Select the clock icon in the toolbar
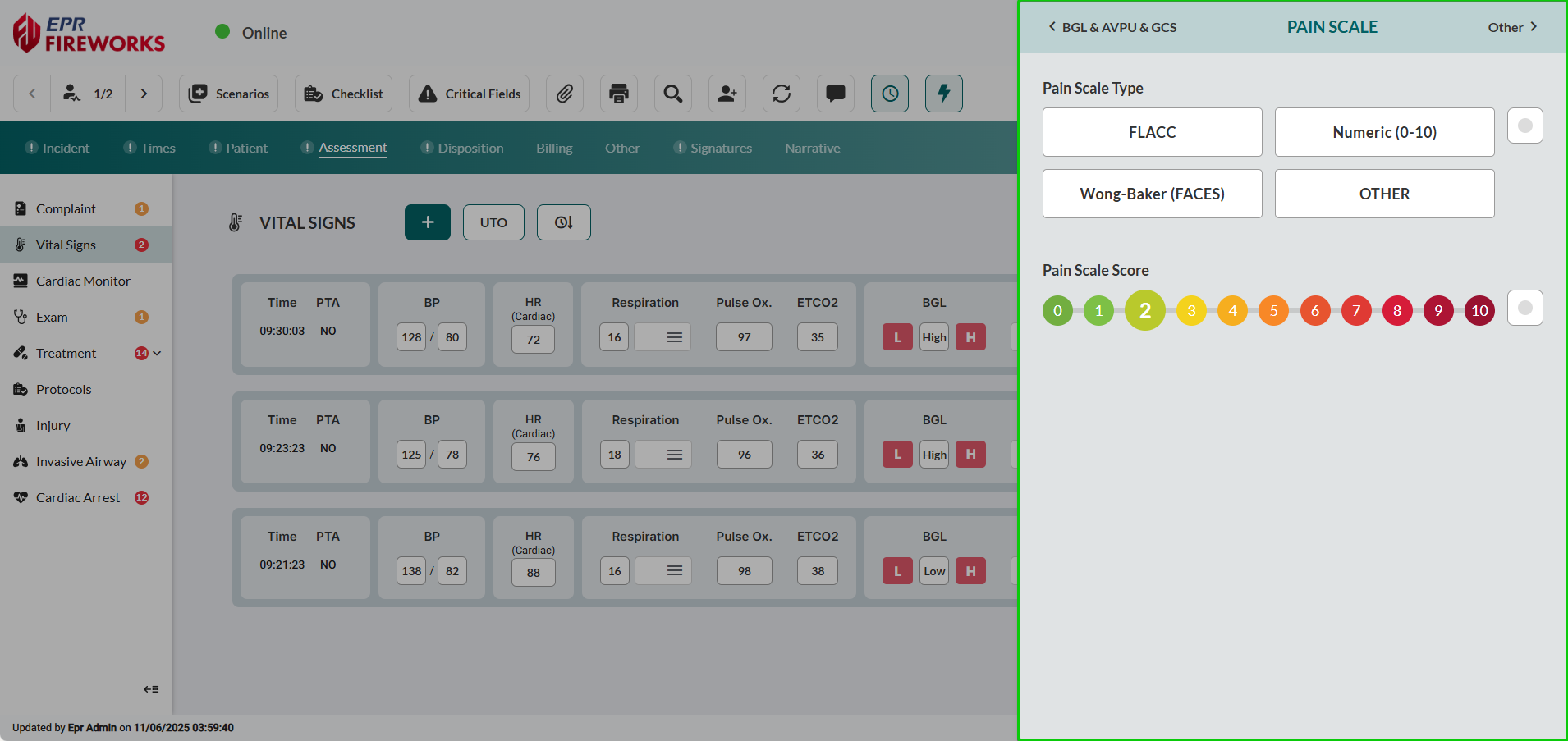This screenshot has width=1568, height=741. click(890, 94)
